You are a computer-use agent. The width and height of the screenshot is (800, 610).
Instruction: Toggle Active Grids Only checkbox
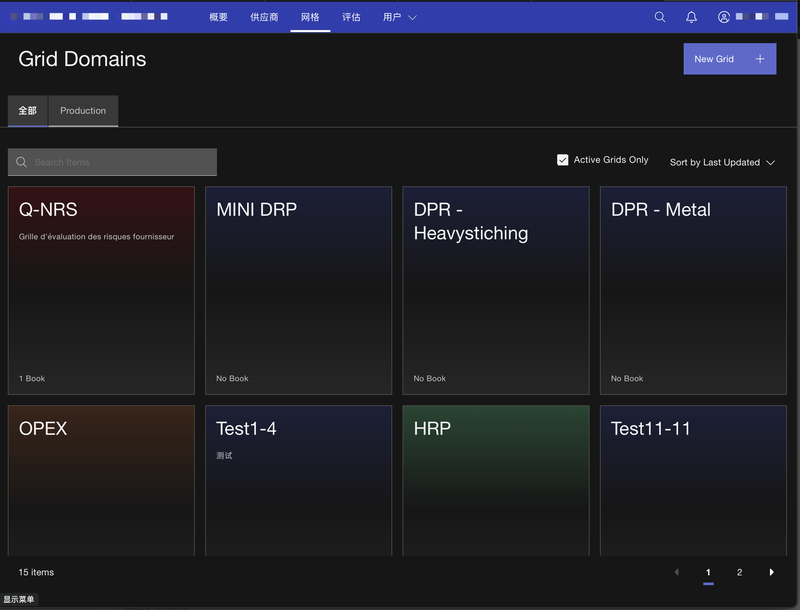(562, 160)
